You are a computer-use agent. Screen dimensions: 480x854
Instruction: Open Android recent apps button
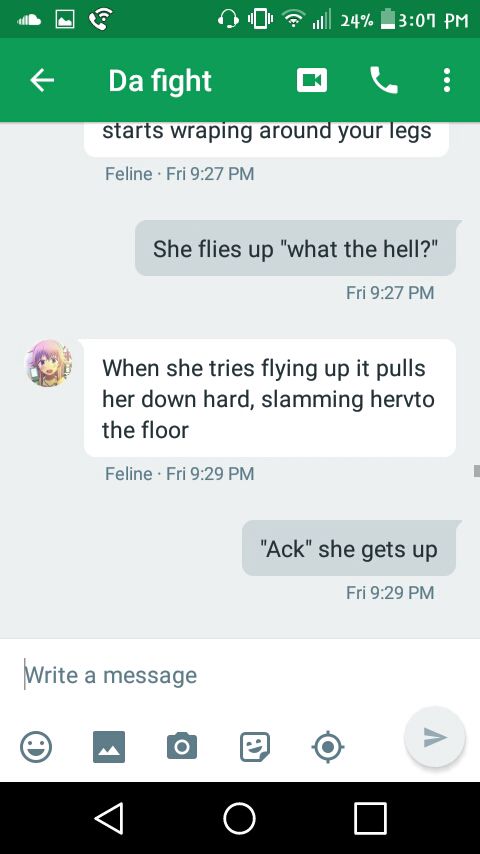(x=370, y=818)
